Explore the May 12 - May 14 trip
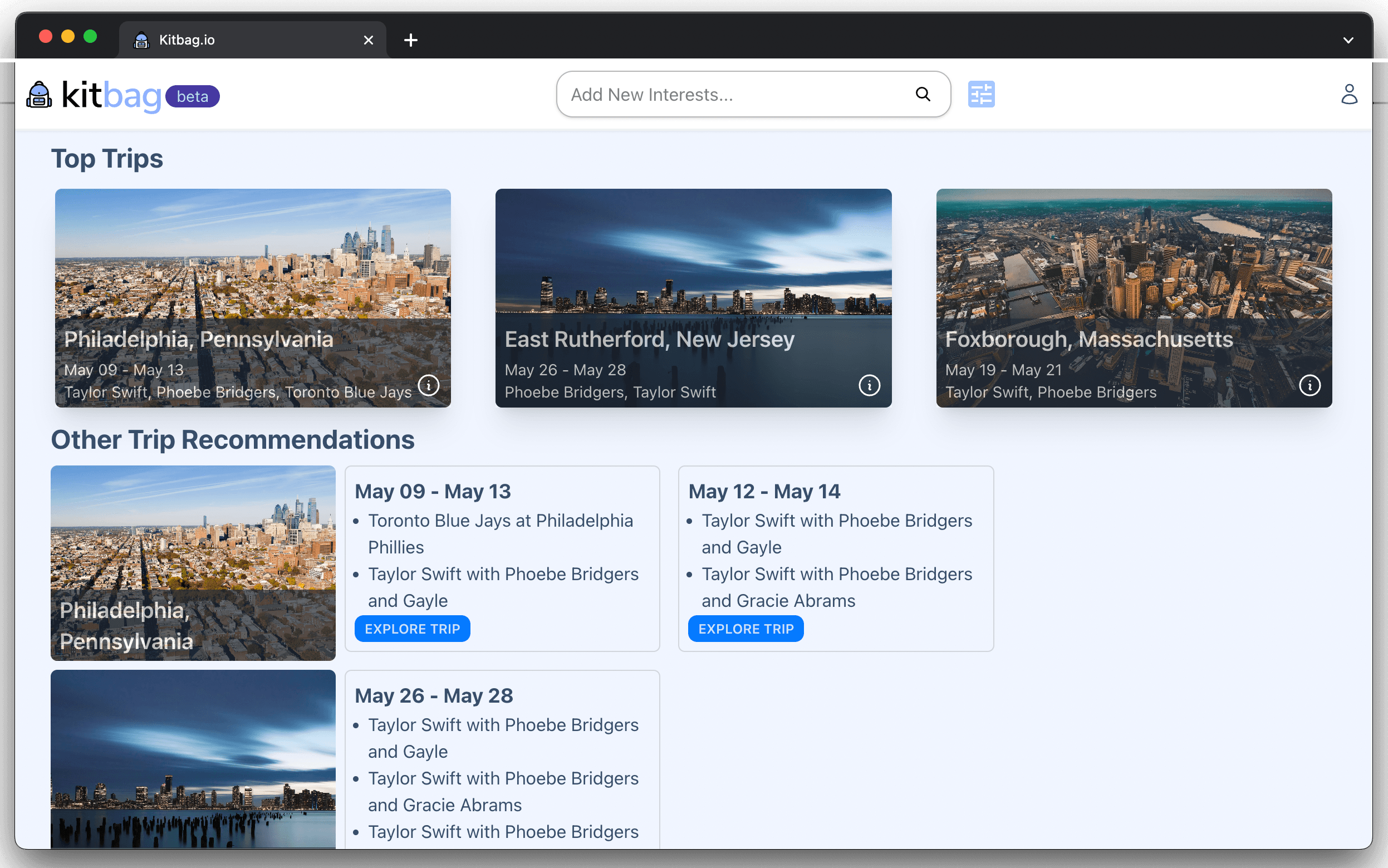Viewport: 1388px width, 868px height. pos(746,629)
